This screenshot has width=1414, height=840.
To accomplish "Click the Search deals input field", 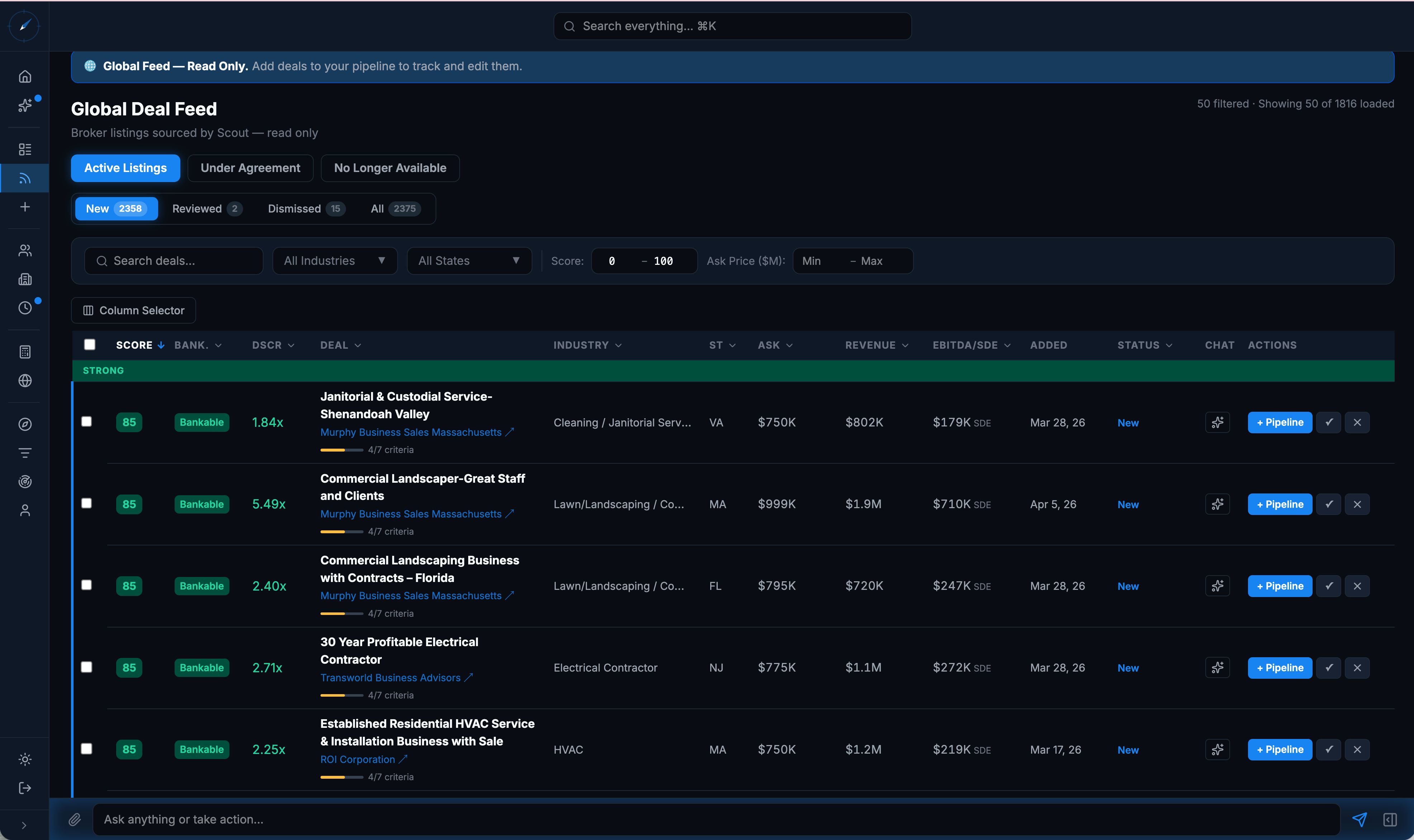I will tap(173, 261).
